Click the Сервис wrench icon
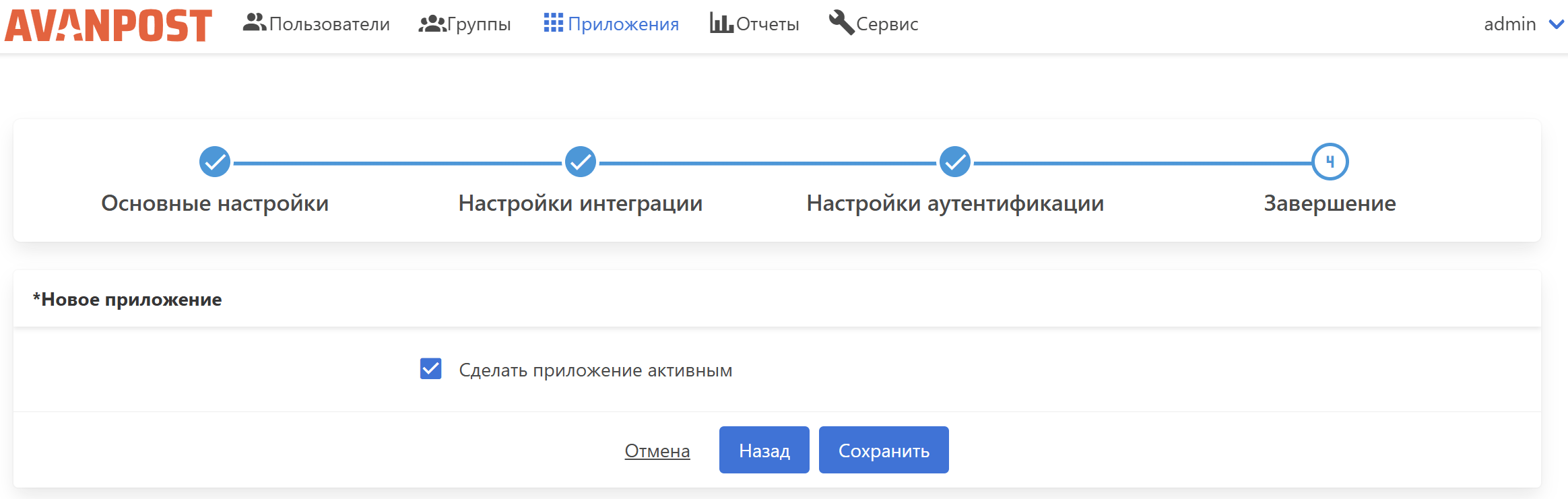The height and width of the screenshot is (499, 1568). [x=841, y=23]
